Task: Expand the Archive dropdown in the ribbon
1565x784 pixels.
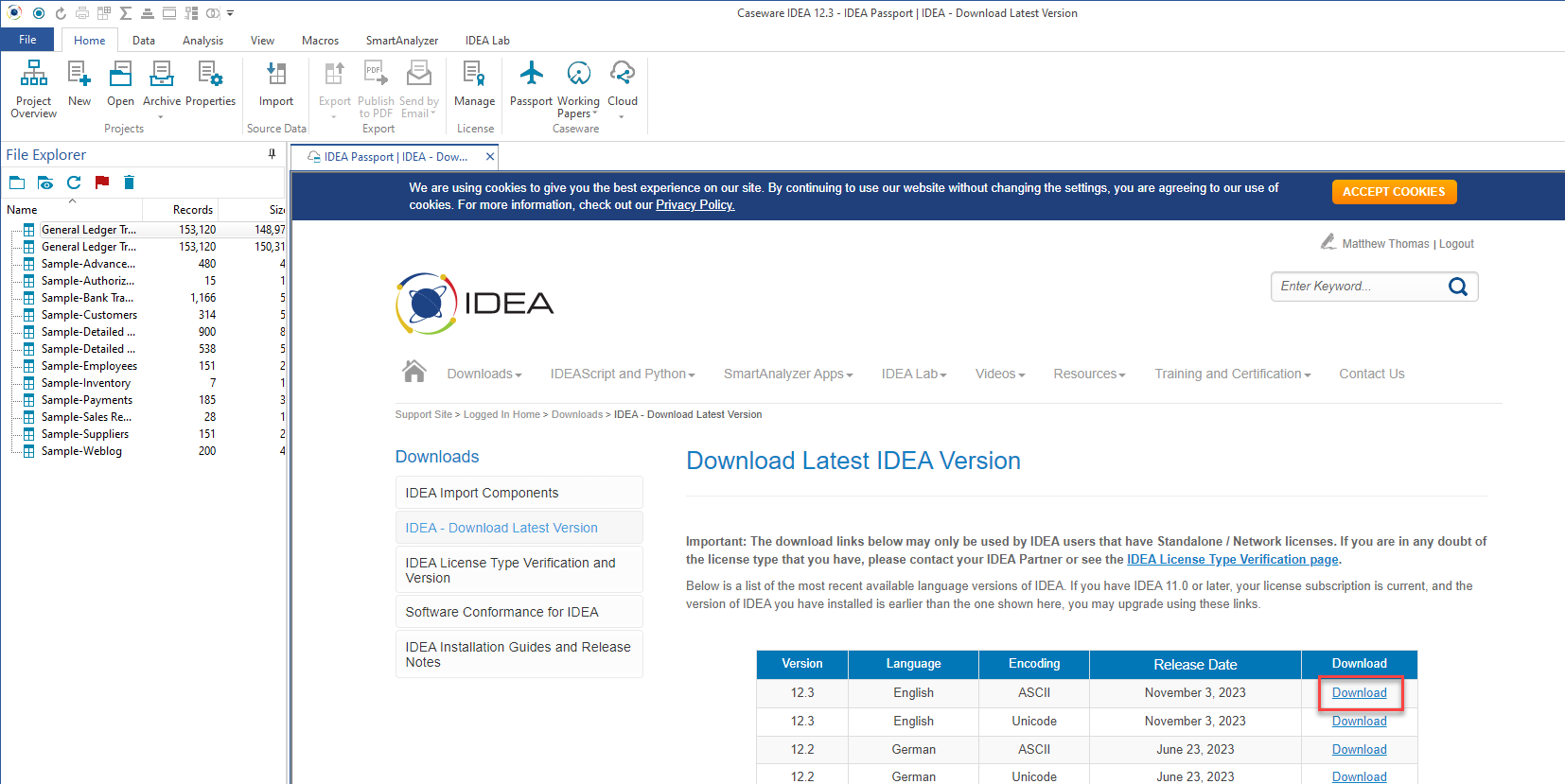Action: pos(161,117)
